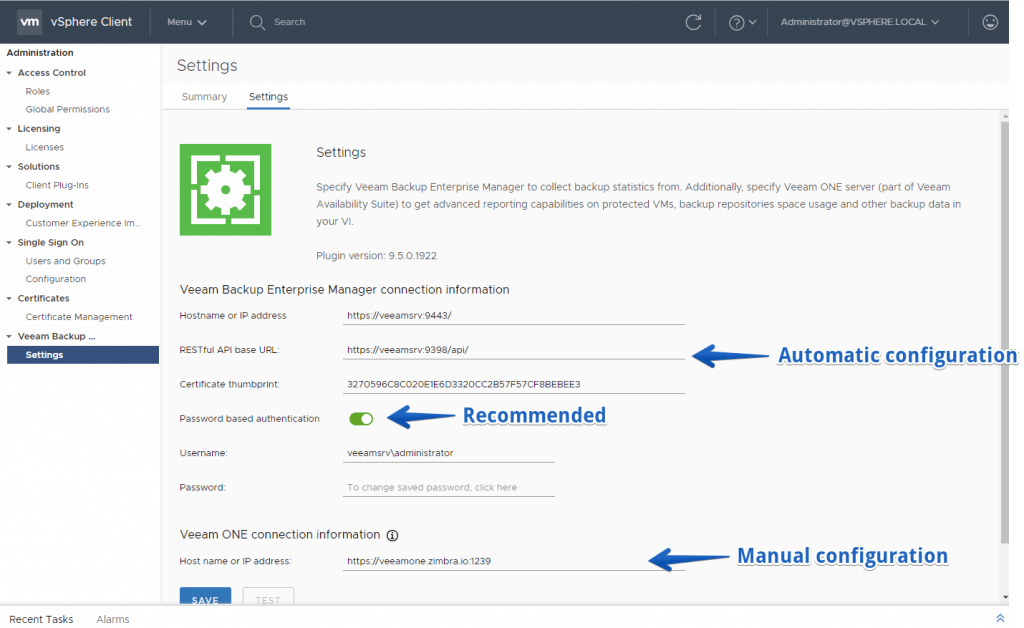Open Global Permissions
1024x628 pixels.
tap(67, 110)
